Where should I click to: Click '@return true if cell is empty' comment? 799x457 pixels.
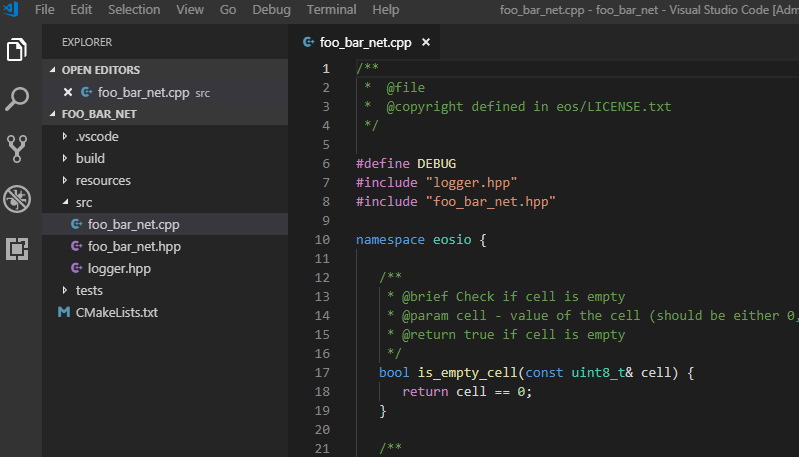(513, 335)
